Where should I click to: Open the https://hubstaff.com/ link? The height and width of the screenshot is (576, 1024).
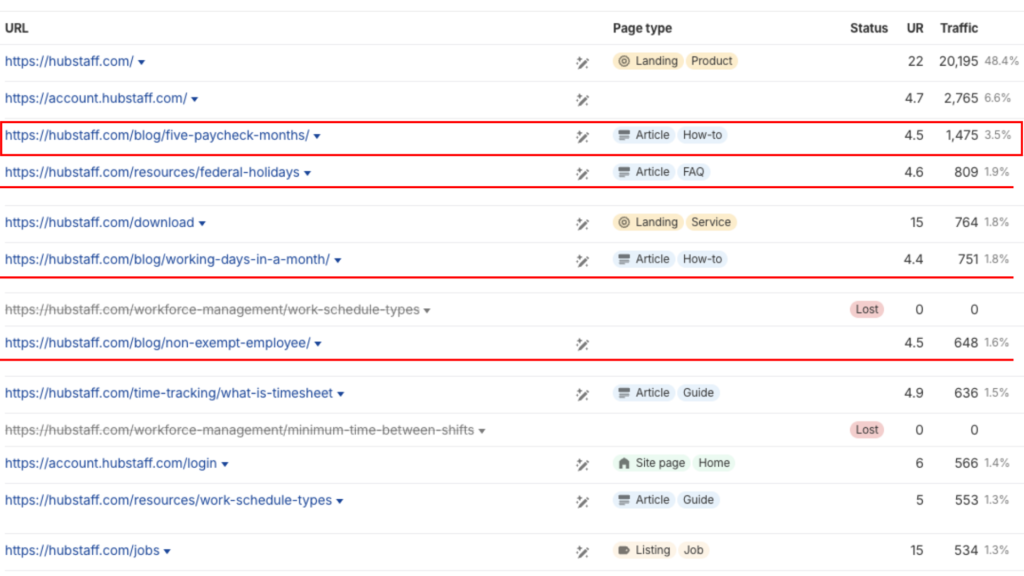coord(69,61)
